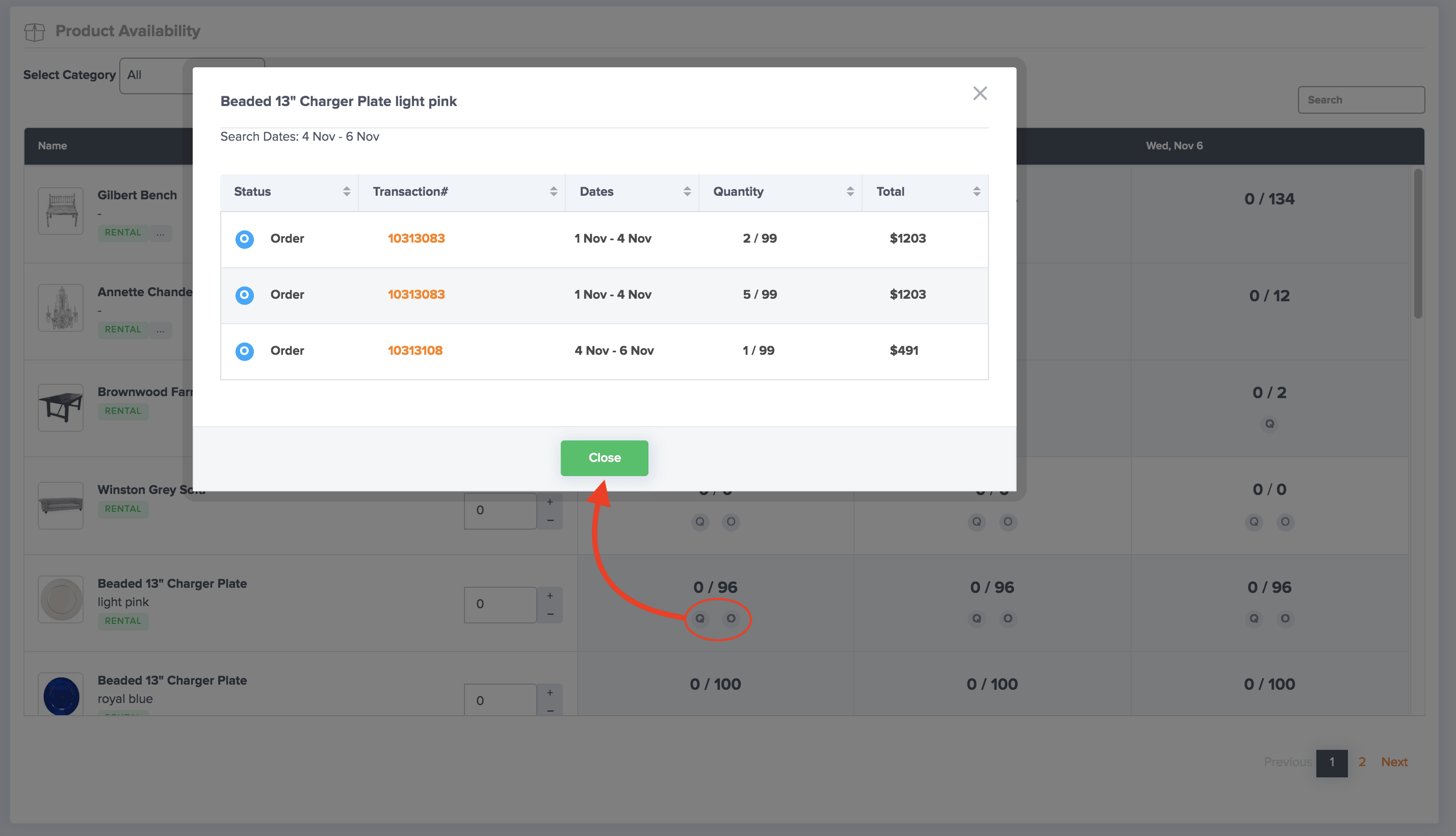Click the order status icon for quantity 2 / 99

245,239
